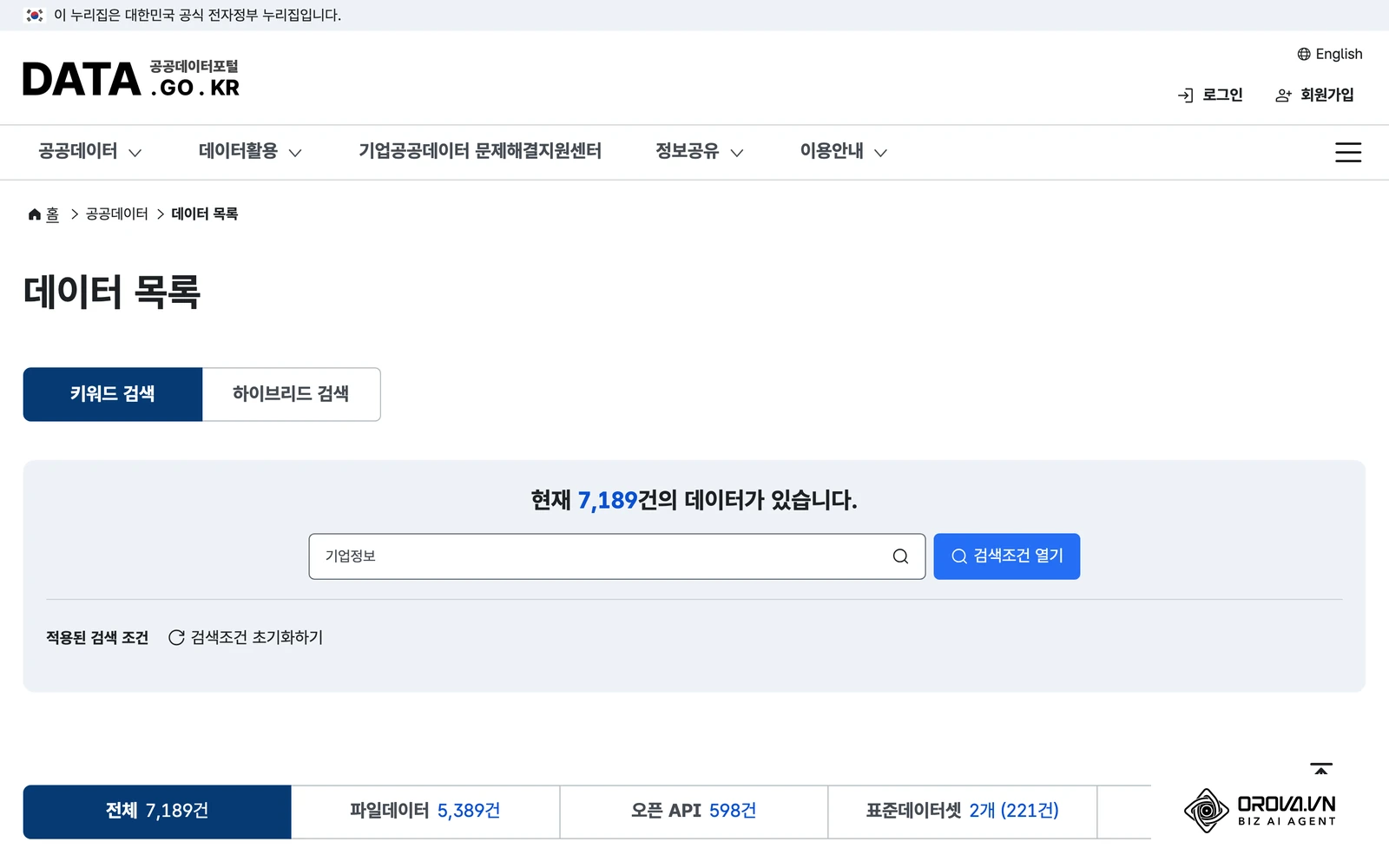
Task: Expand the 이용안내 menu
Action: pyautogui.click(x=844, y=152)
